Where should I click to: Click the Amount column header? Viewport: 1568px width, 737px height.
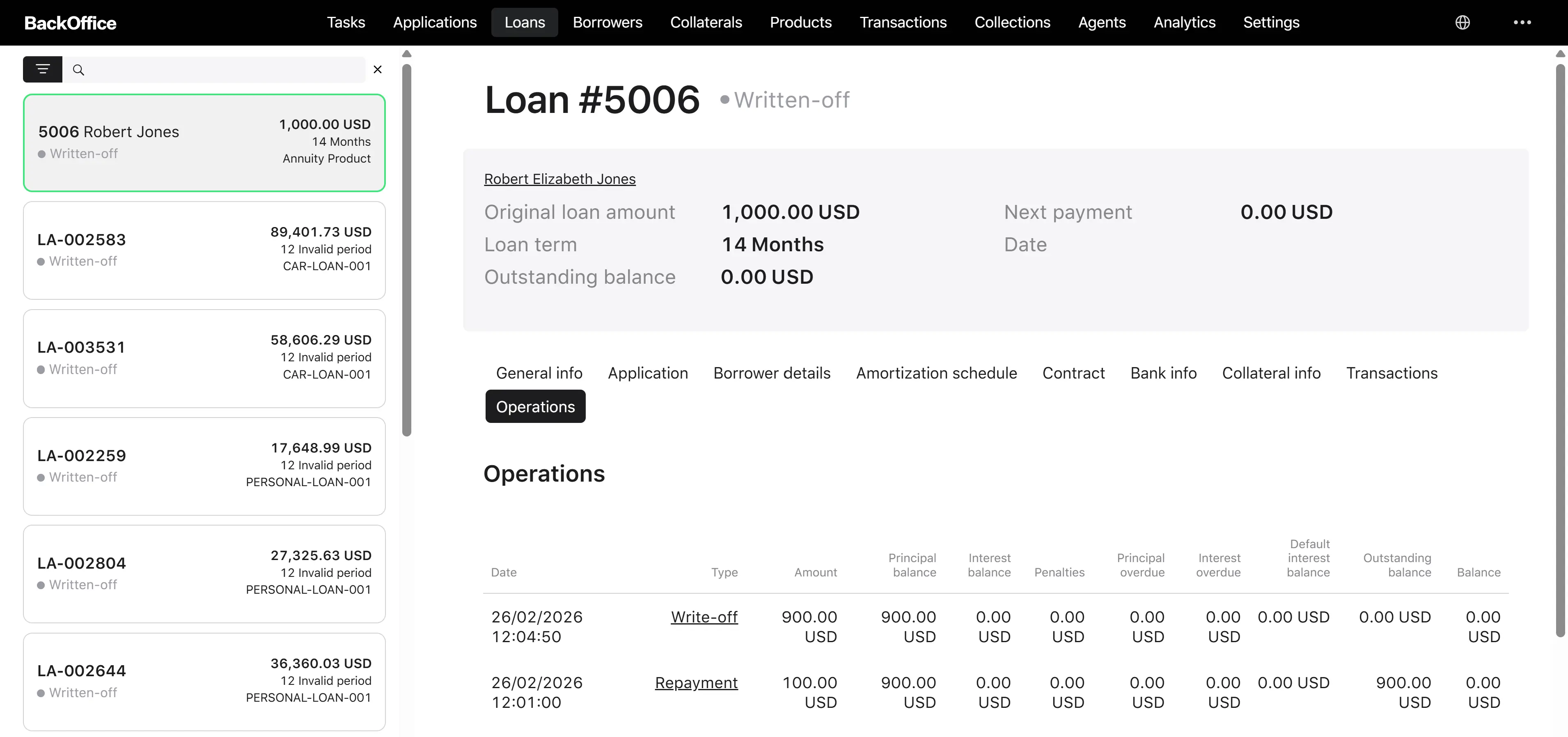tap(815, 572)
